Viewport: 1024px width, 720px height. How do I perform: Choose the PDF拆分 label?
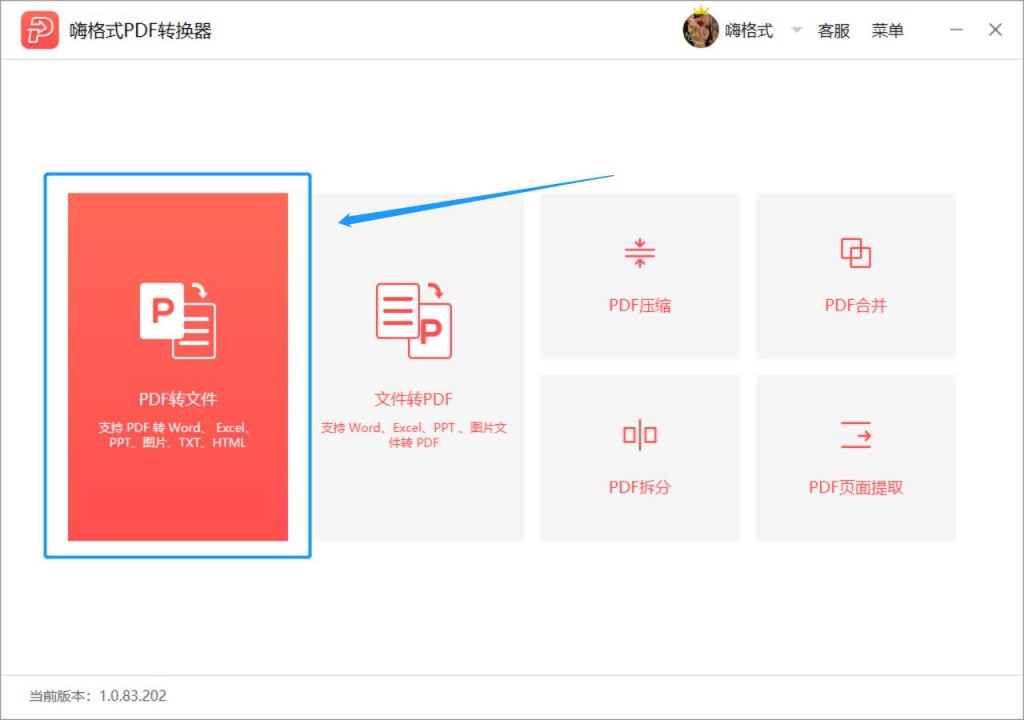(x=639, y=487)
